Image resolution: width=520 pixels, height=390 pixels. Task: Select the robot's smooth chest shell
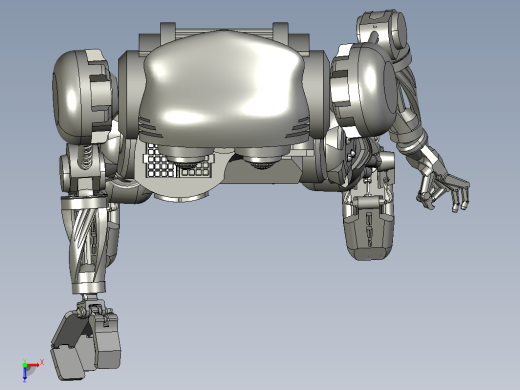click(x=224, y=88)
